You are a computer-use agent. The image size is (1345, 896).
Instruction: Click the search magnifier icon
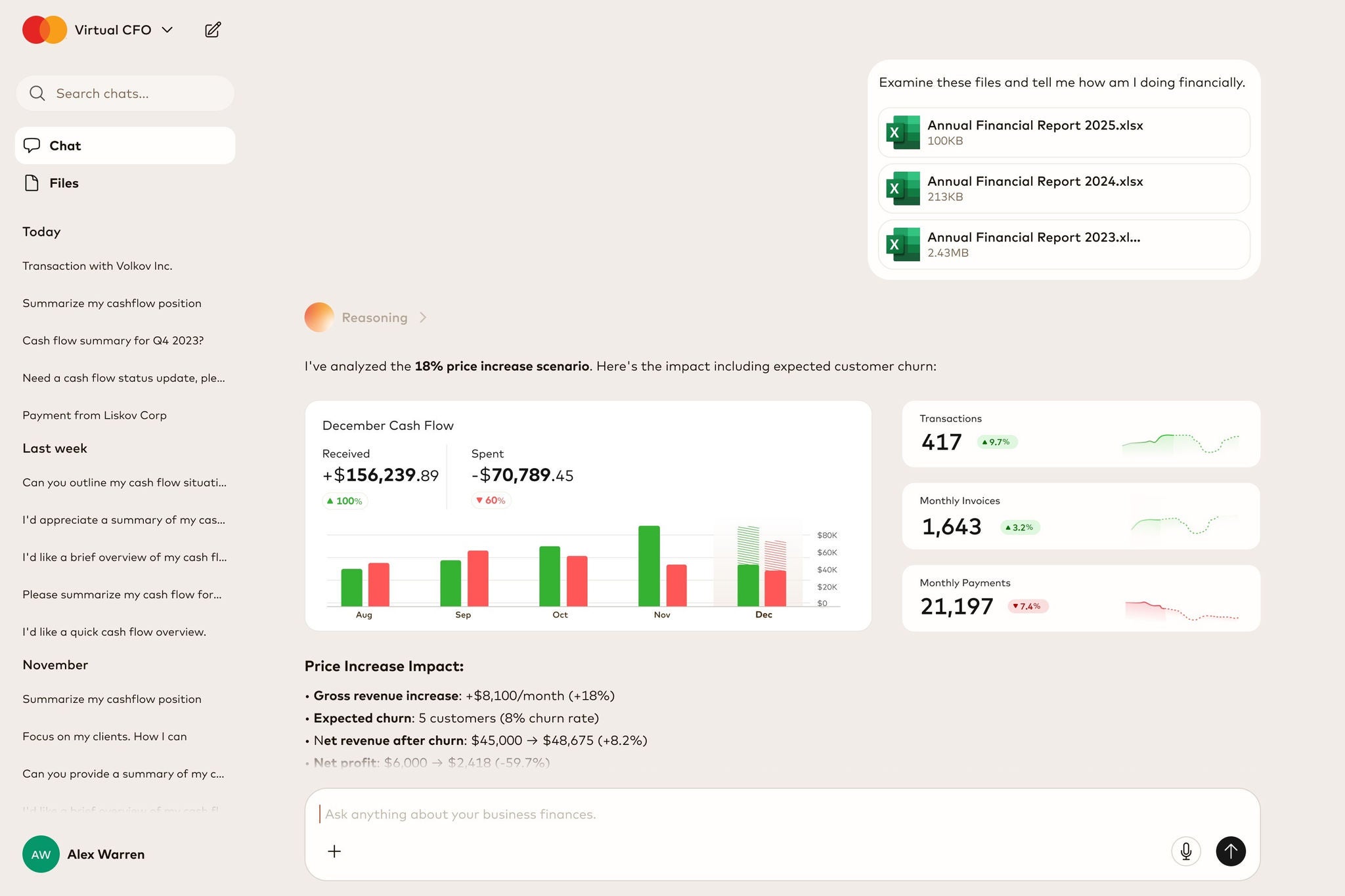pos(37,93)
